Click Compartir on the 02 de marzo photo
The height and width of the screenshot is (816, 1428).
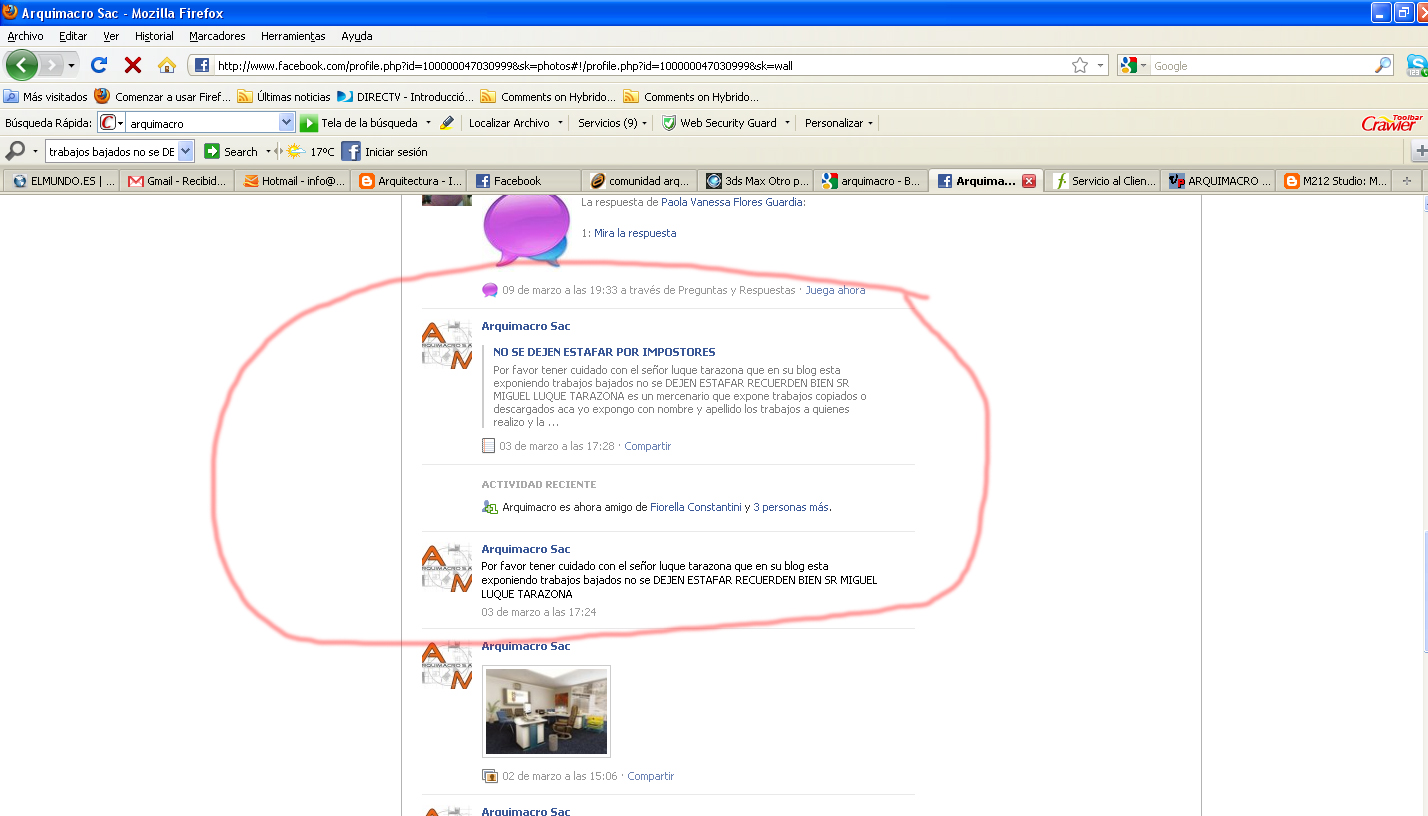tap(651, 776)
